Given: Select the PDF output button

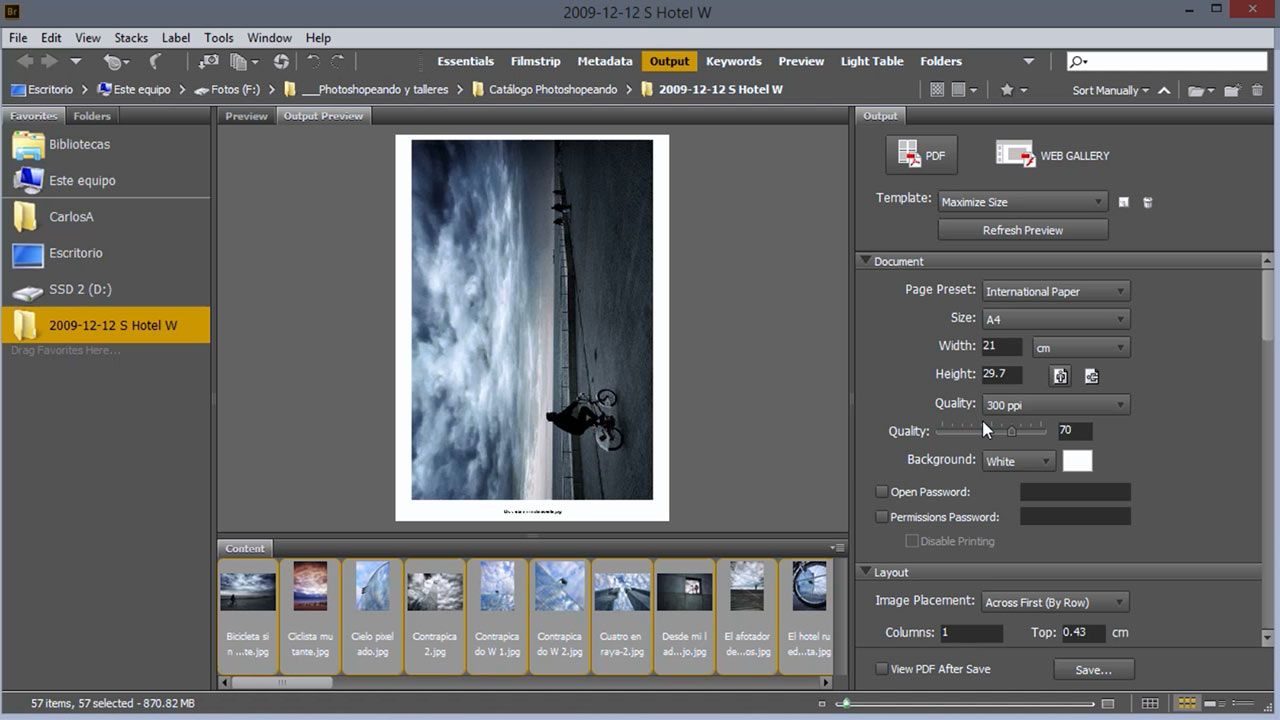Looking at the screenshot, I should click(x=921, y=155).
